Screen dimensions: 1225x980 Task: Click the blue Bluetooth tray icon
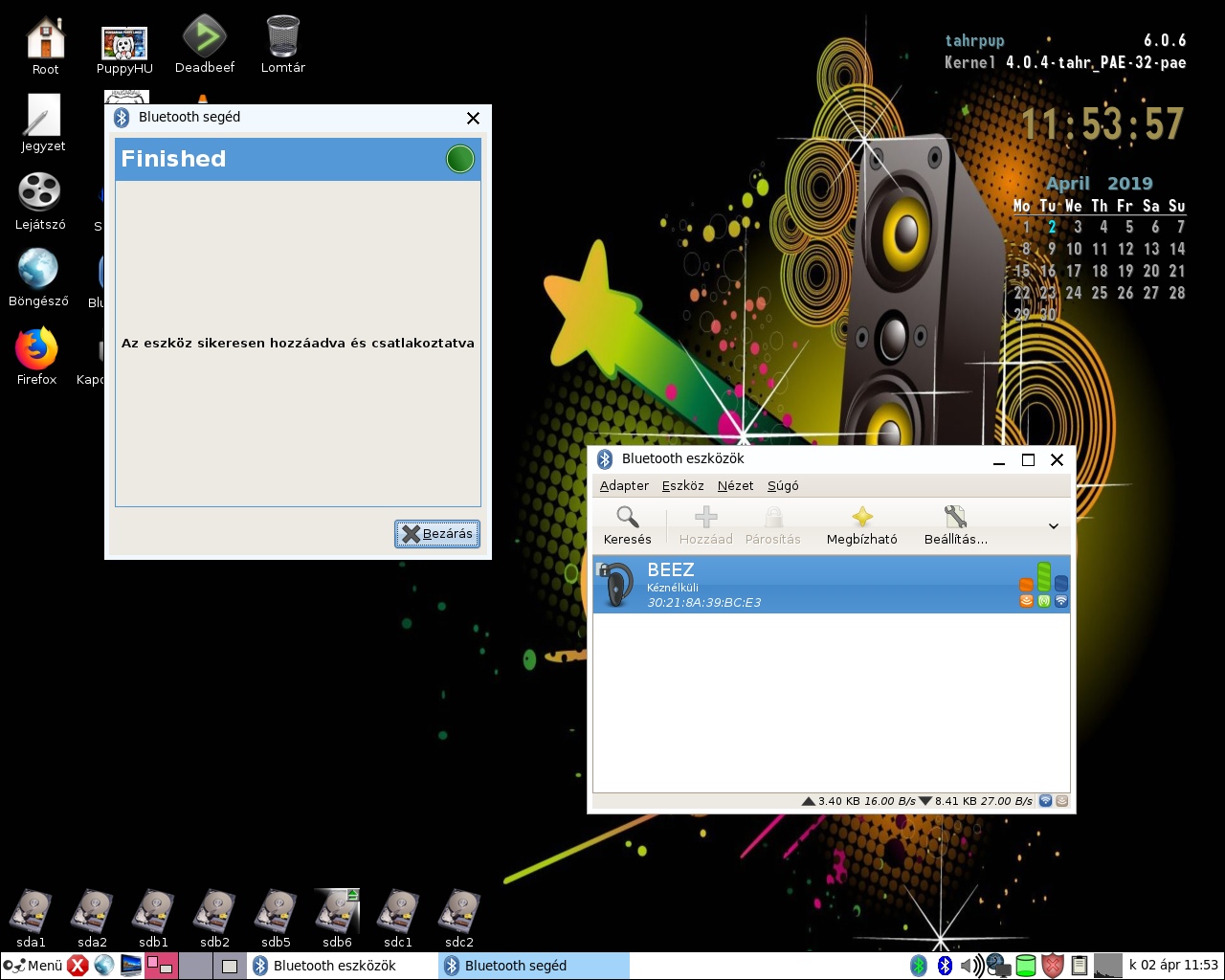click(945, 966)
